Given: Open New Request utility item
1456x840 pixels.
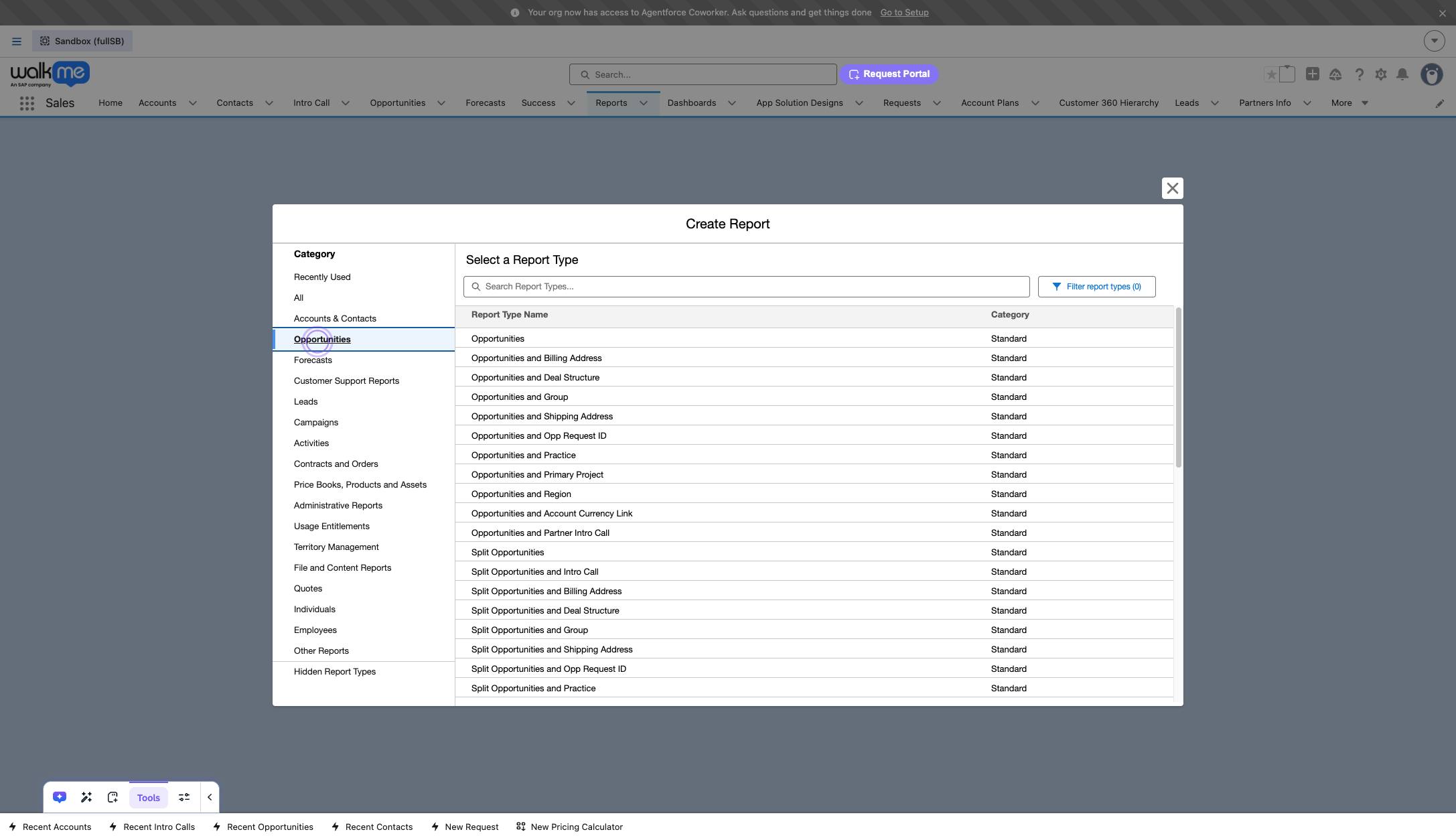Looking at the screenshot, I should coord(465,827).
